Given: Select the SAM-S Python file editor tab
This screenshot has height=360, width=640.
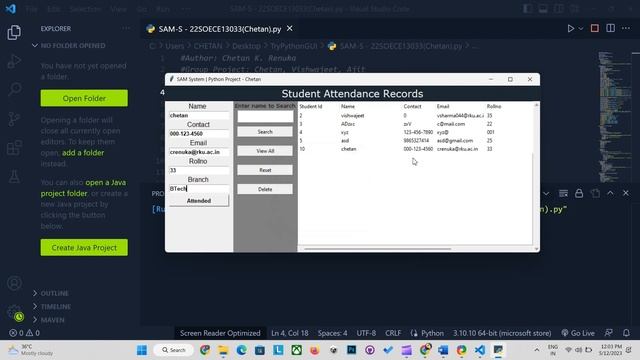Looking at the screenshot, I should (x=220, y=29).
